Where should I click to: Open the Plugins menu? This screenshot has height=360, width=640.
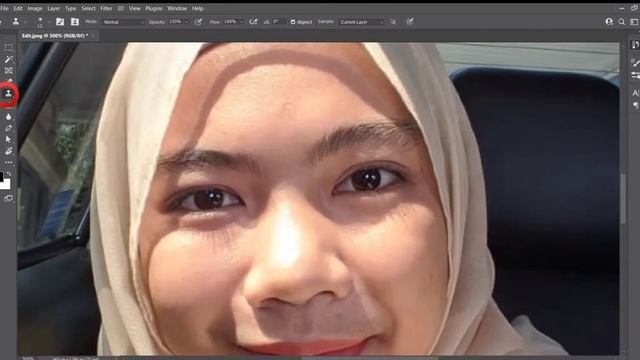(x=154, y=8)
